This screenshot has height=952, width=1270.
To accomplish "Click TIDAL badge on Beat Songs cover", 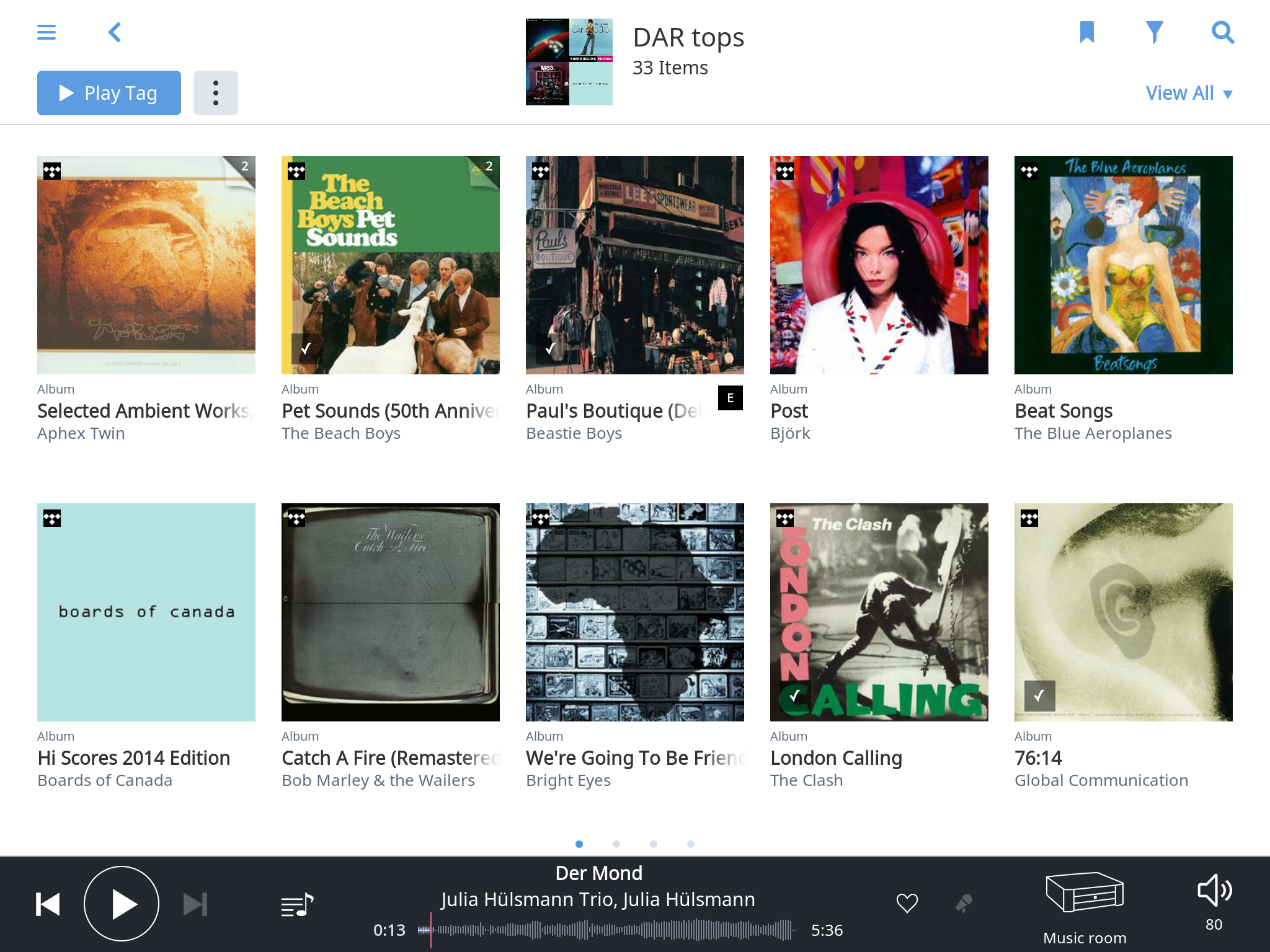I will click(x=1029, y=171).
